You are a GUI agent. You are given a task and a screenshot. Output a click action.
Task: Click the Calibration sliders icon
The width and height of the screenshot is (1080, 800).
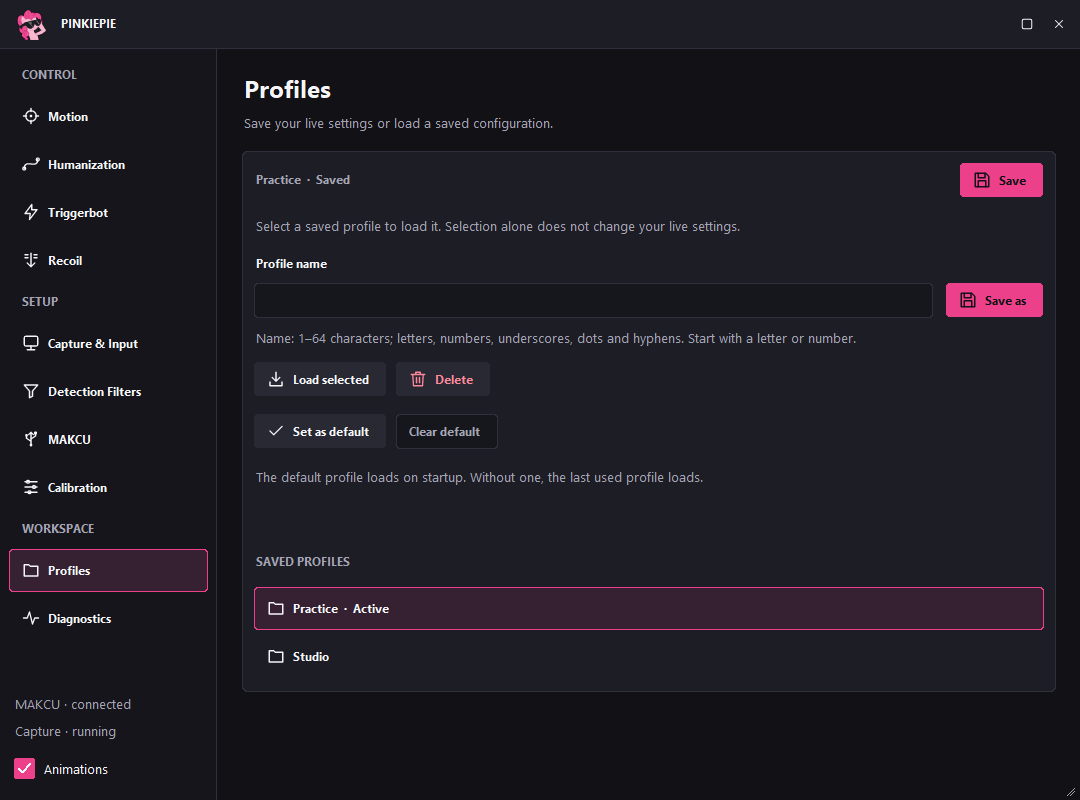click(x=31, y=487)
